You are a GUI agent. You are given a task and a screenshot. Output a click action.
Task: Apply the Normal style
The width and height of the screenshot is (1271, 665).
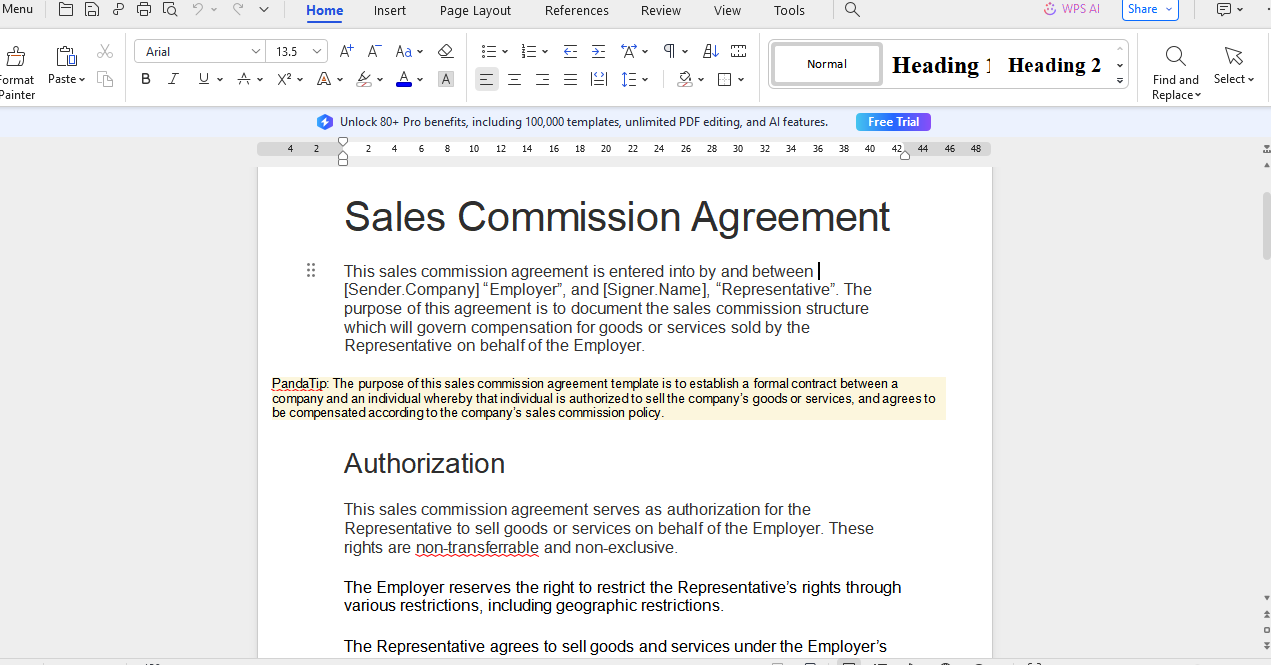[827, 64]
